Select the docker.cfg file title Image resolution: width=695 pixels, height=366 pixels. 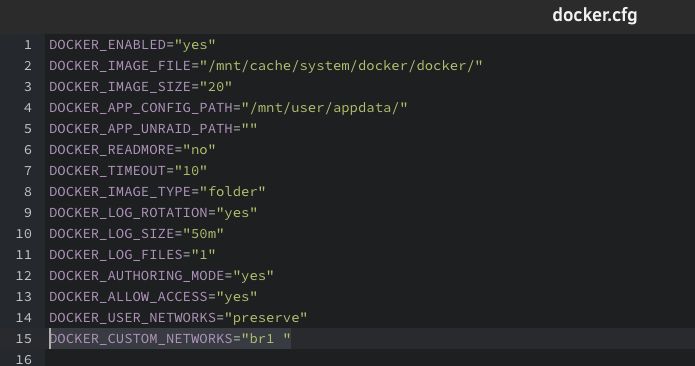(594, 16)
